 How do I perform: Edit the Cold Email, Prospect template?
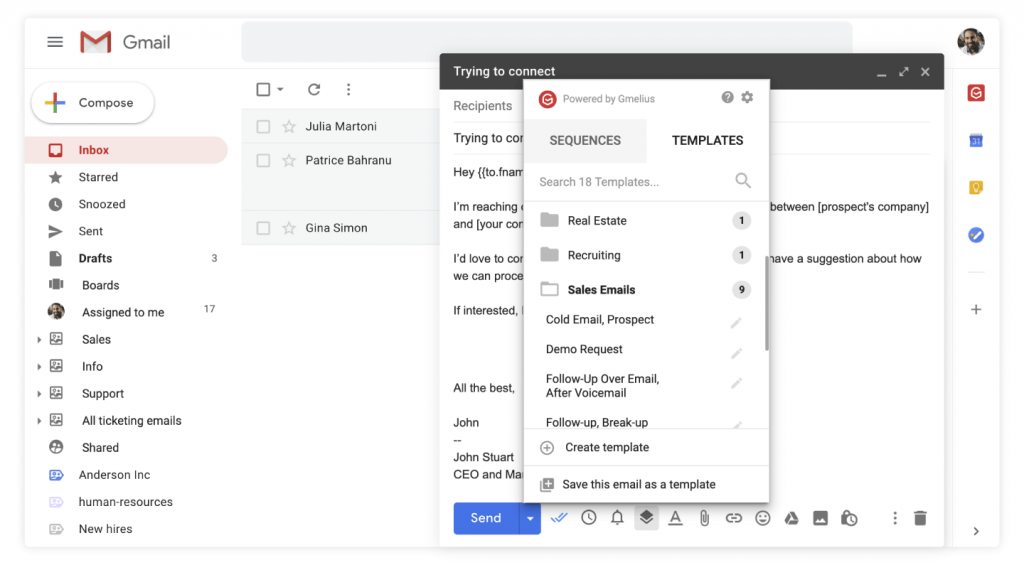pyautogui.click(x=736, y=323)
